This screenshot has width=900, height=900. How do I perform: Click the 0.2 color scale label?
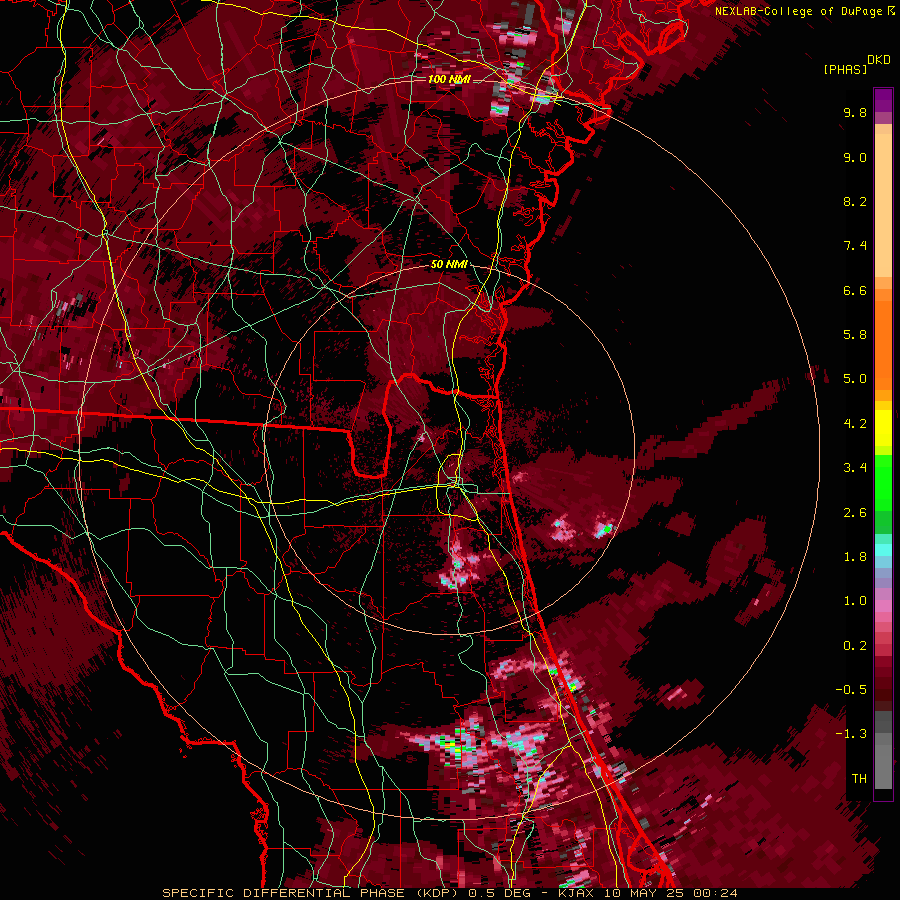pos(855,646)
